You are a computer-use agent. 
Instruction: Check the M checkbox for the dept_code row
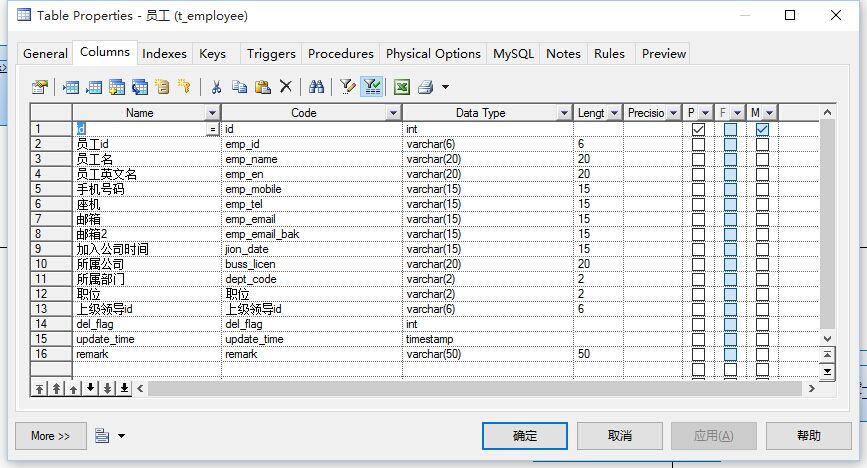[x=762, y=279]
